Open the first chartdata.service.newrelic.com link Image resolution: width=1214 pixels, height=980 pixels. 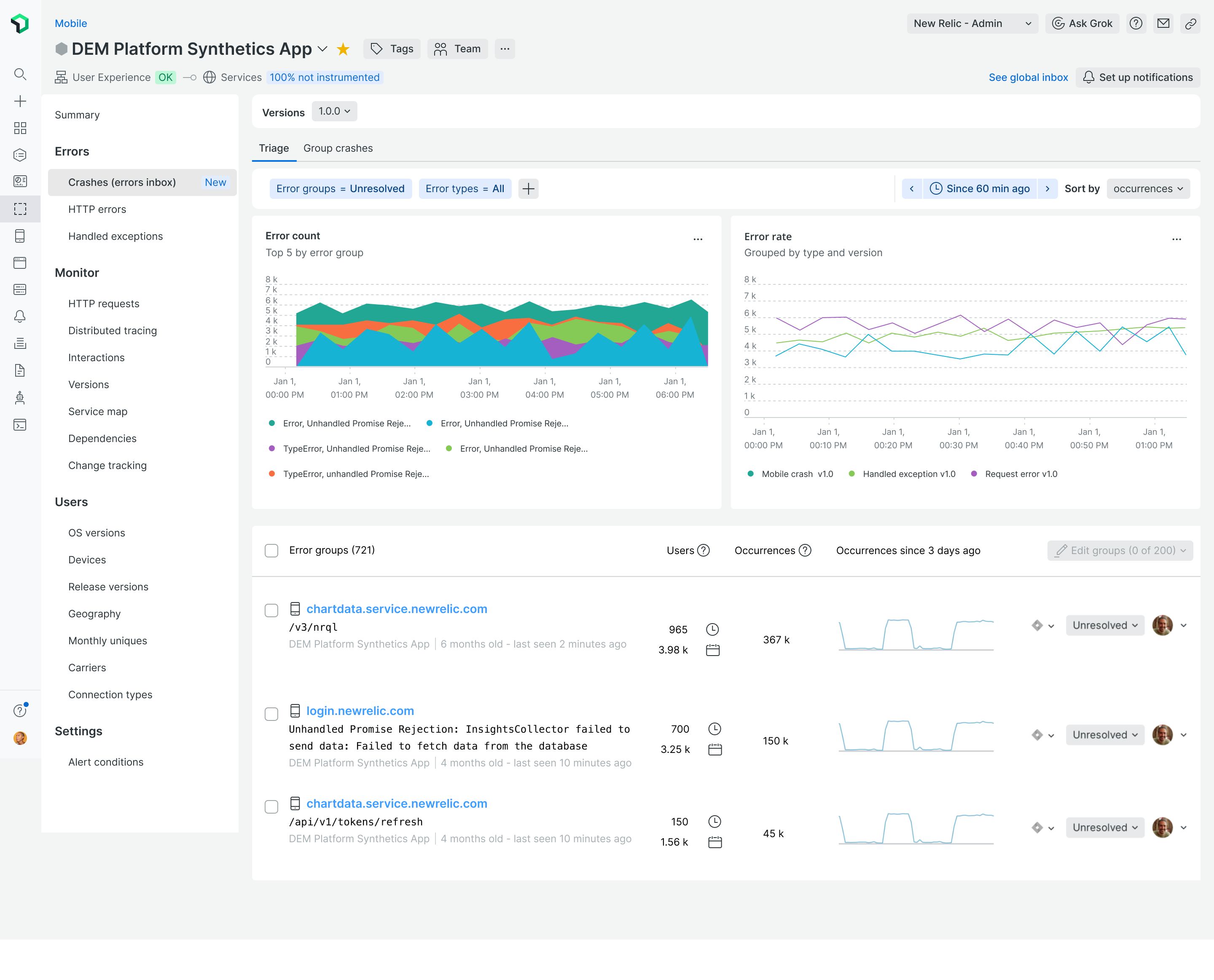[396, 608]
